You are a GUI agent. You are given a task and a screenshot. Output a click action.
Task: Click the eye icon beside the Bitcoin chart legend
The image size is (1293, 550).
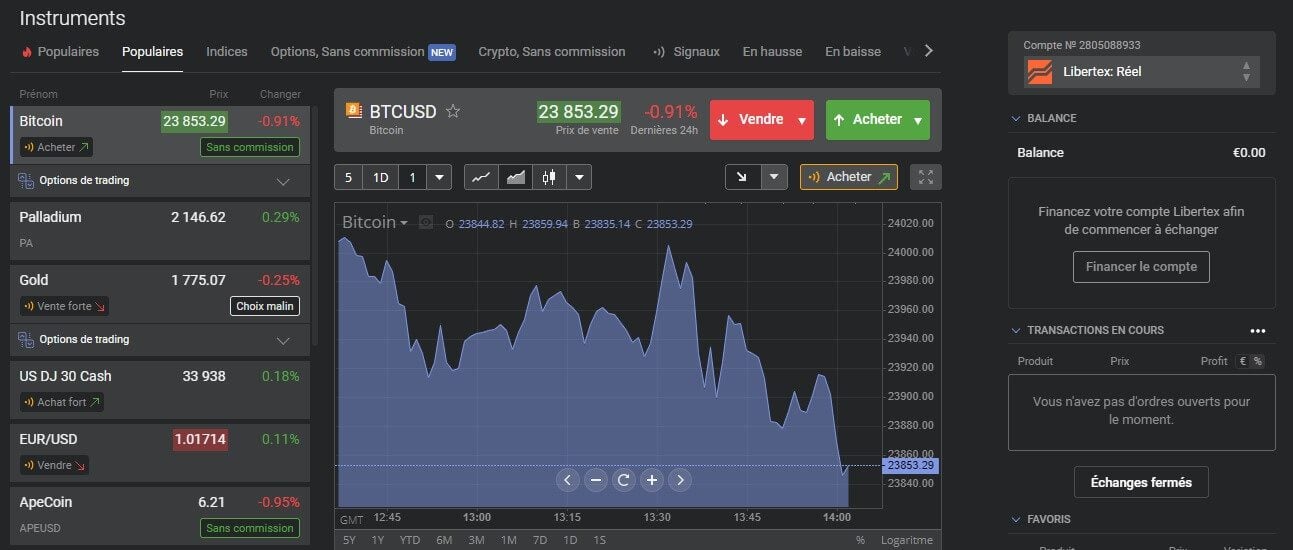coord(426,222)
